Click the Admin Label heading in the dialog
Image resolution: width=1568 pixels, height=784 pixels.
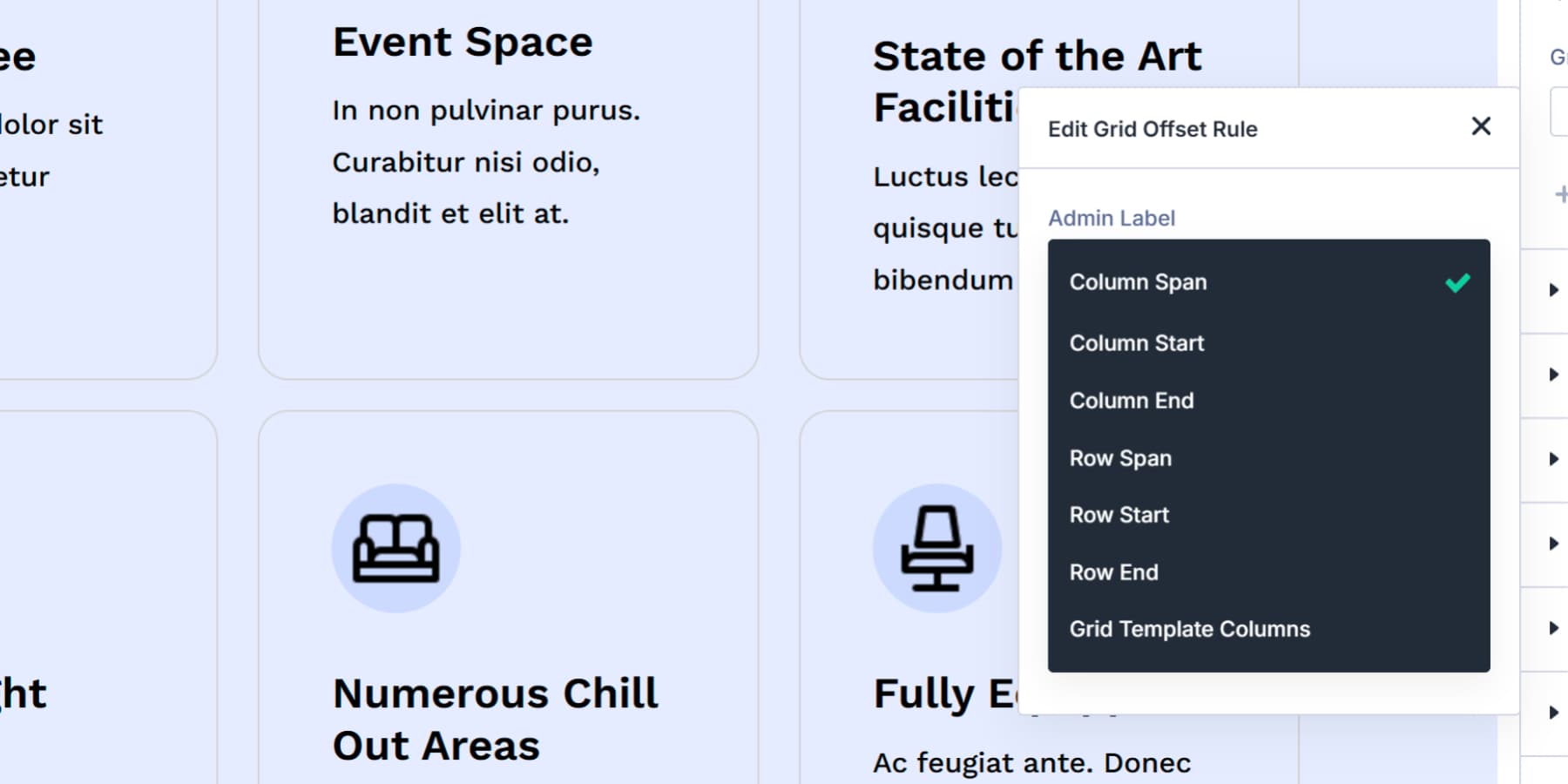point(1111,218)
